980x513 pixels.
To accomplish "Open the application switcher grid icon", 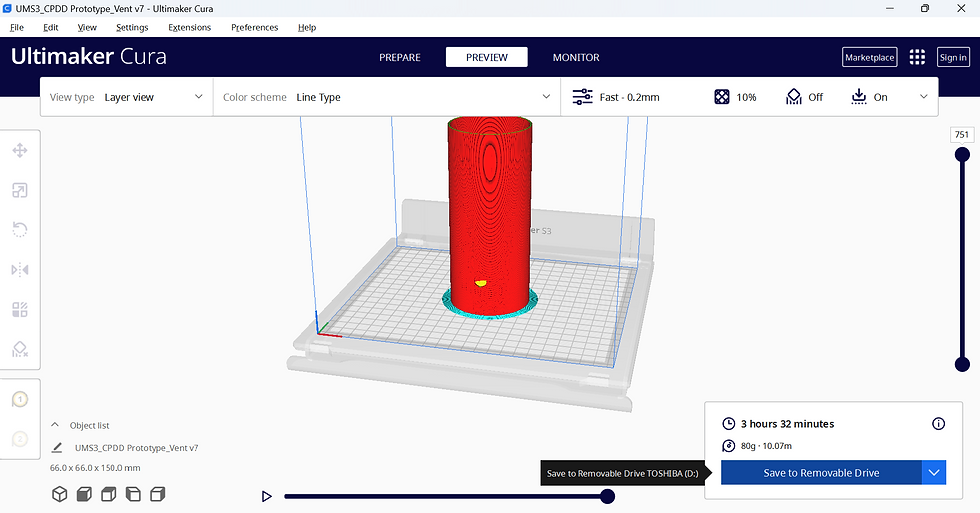I will [917, 57].
